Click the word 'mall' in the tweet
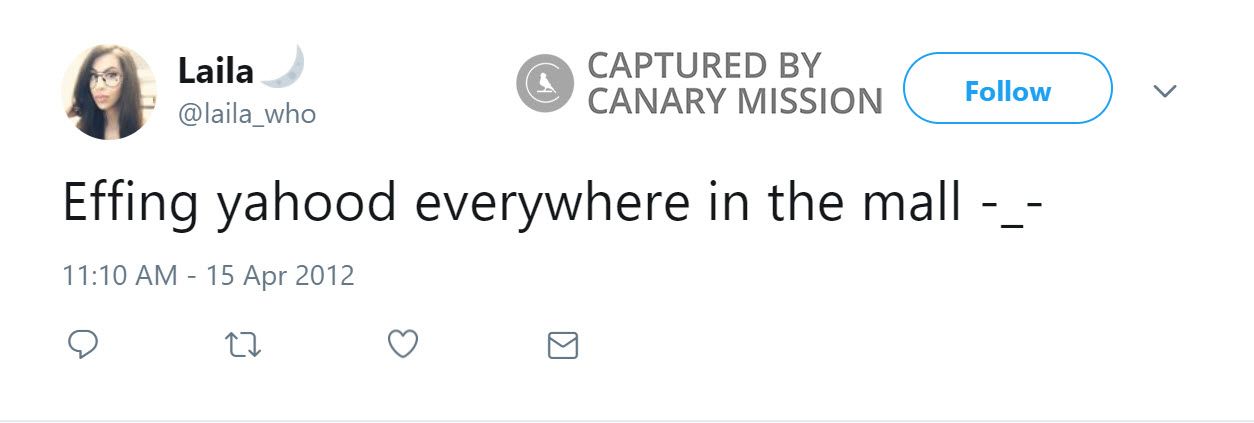The width and height of the screenshot is (1254, 423). click(x=915, y=203)
